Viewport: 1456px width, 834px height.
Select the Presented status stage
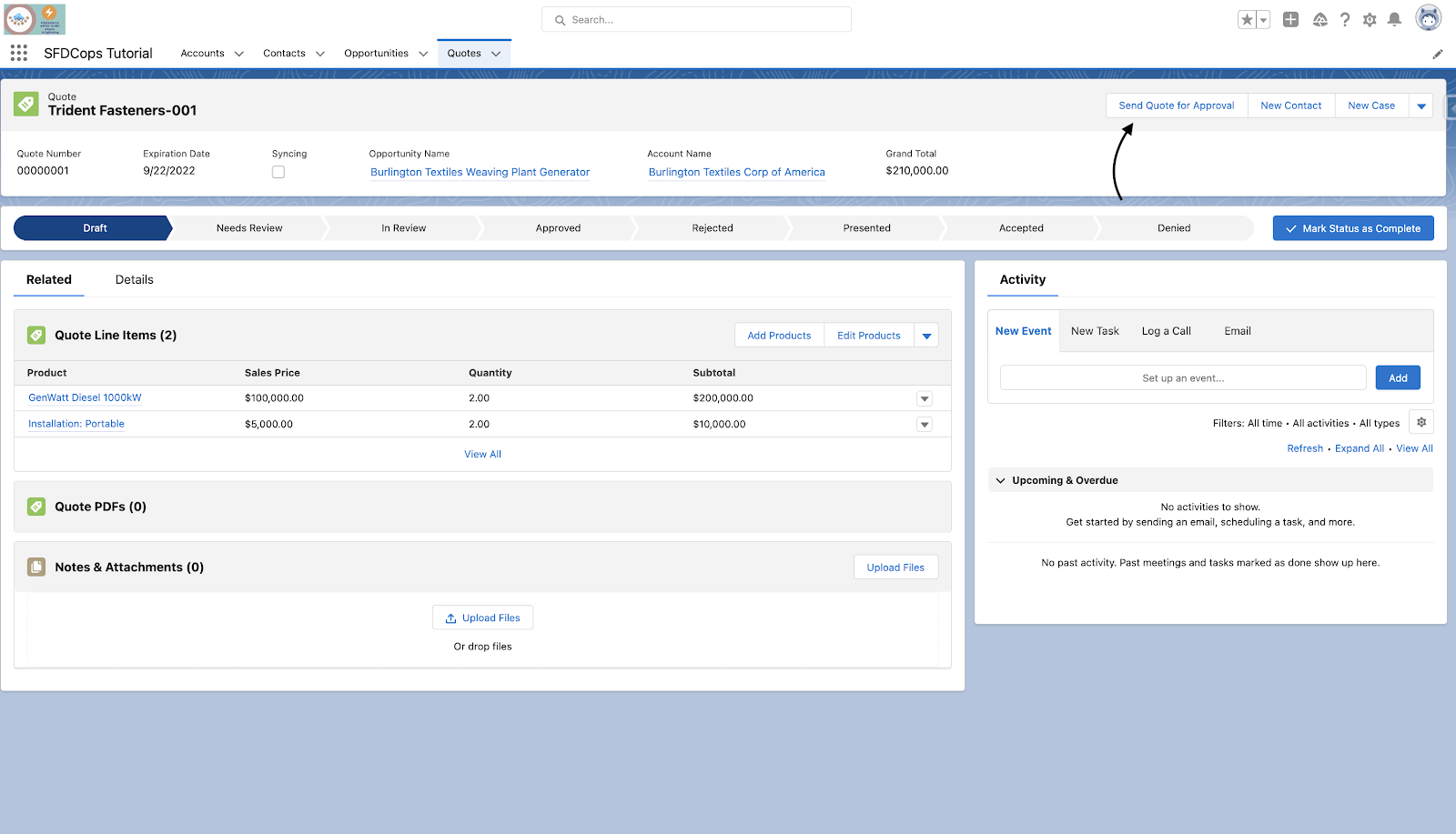[x=867, y=228]
